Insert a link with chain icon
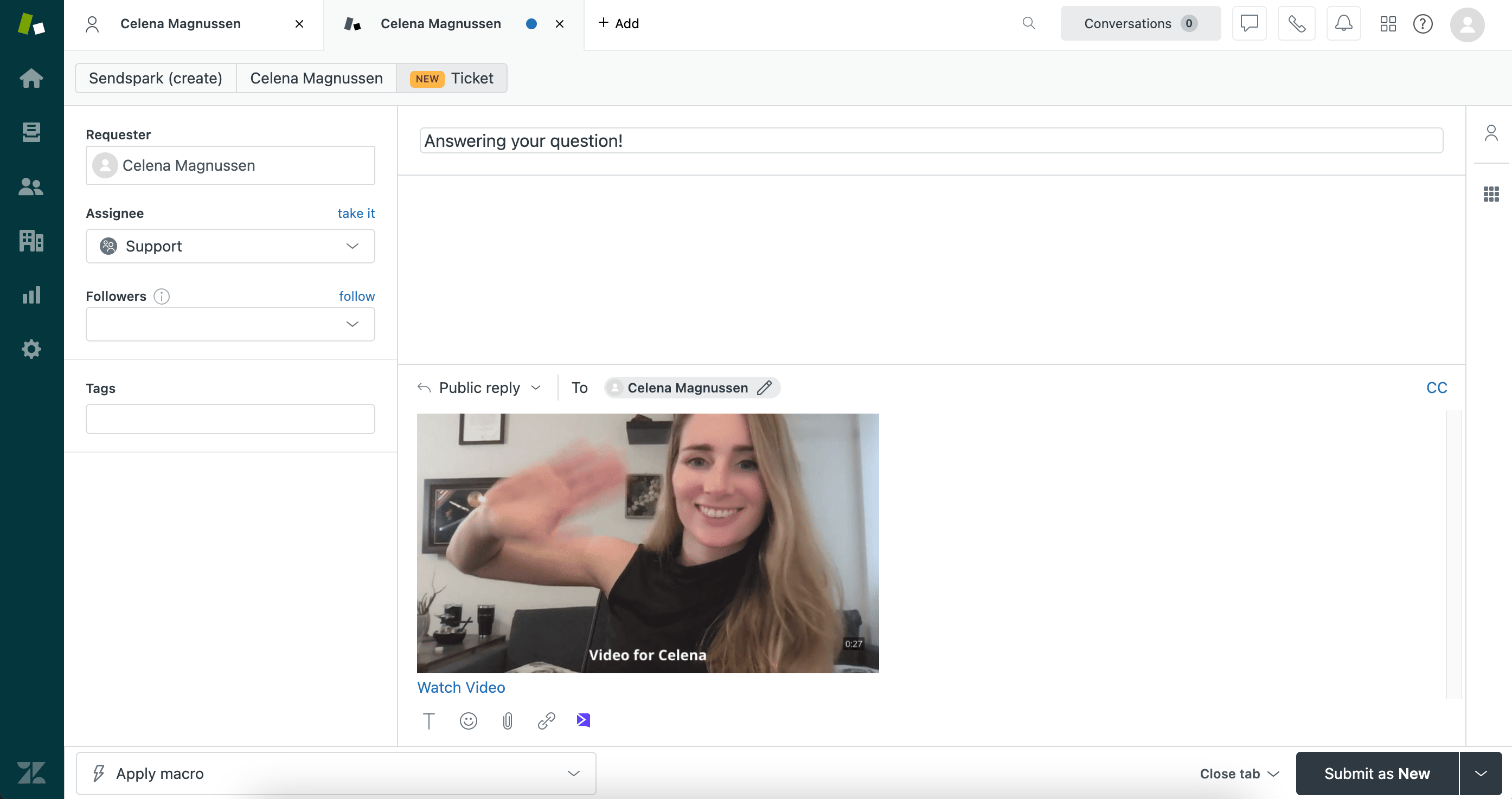 coord(547,720)
